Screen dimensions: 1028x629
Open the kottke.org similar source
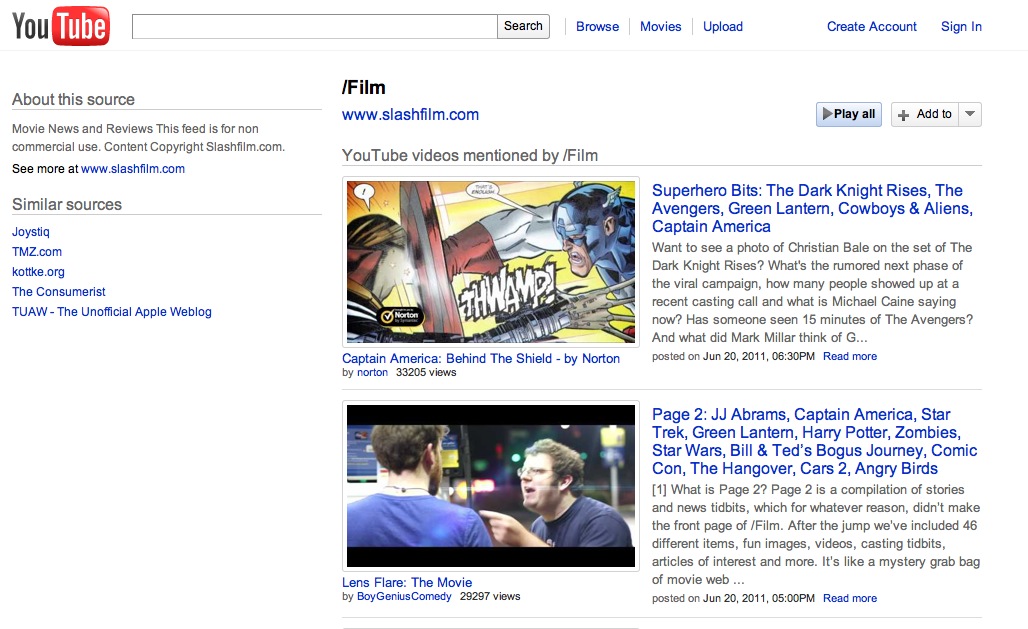[x=38, y=272]
